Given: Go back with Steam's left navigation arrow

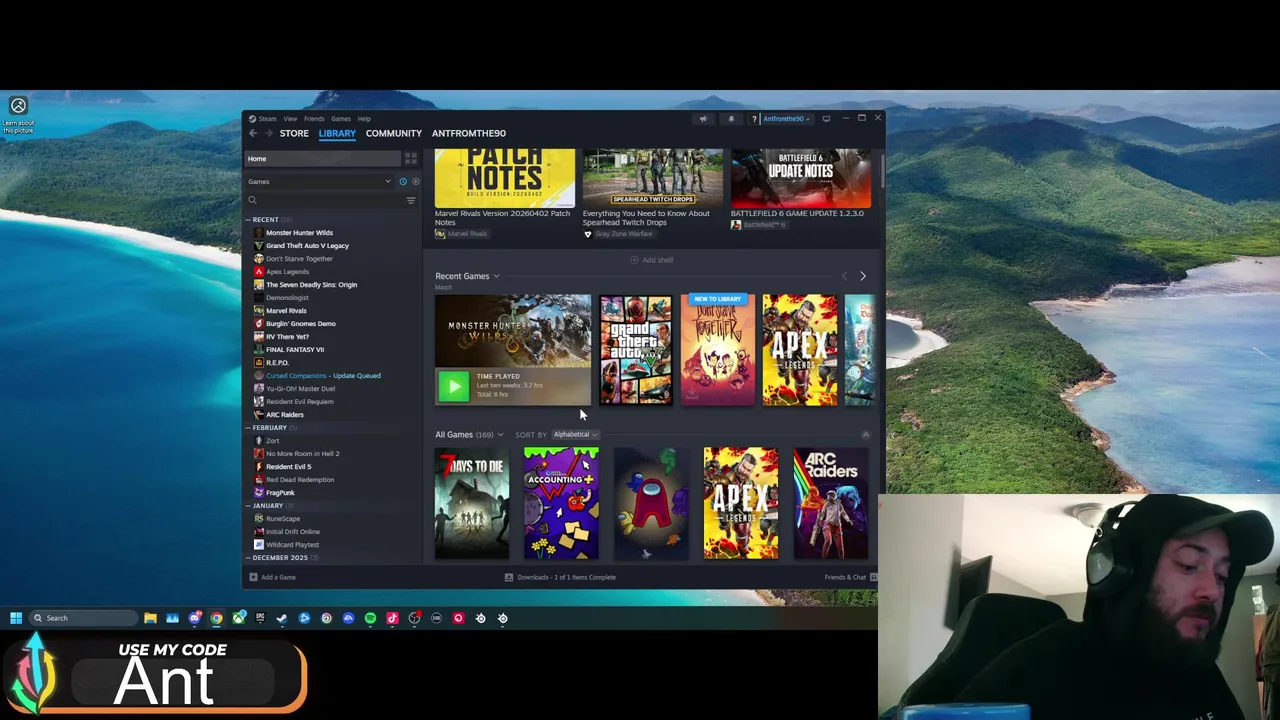Looking at the screenshot, I should pos(253,133).
